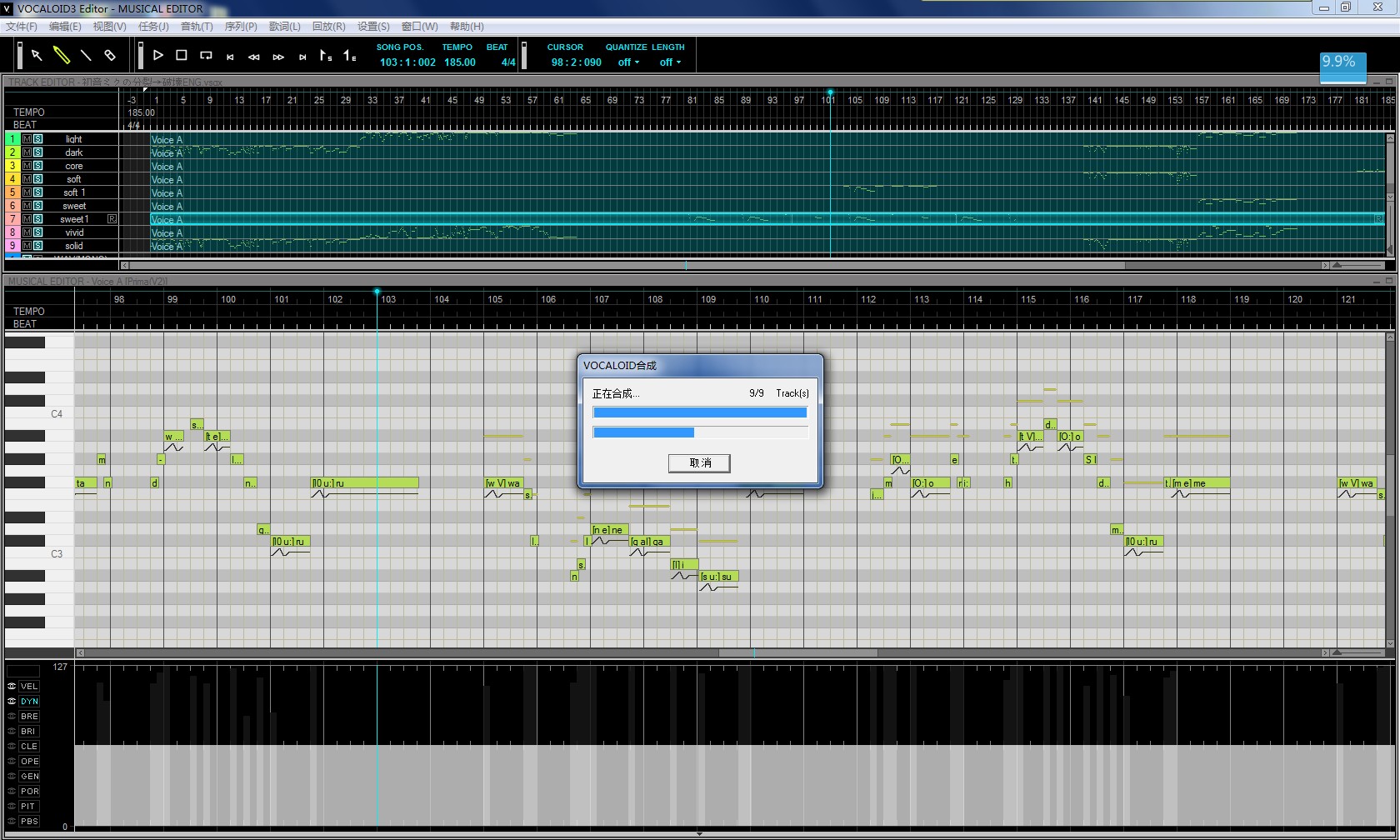Mute the light track
The image size is (1400, 840).
[27, 139]
